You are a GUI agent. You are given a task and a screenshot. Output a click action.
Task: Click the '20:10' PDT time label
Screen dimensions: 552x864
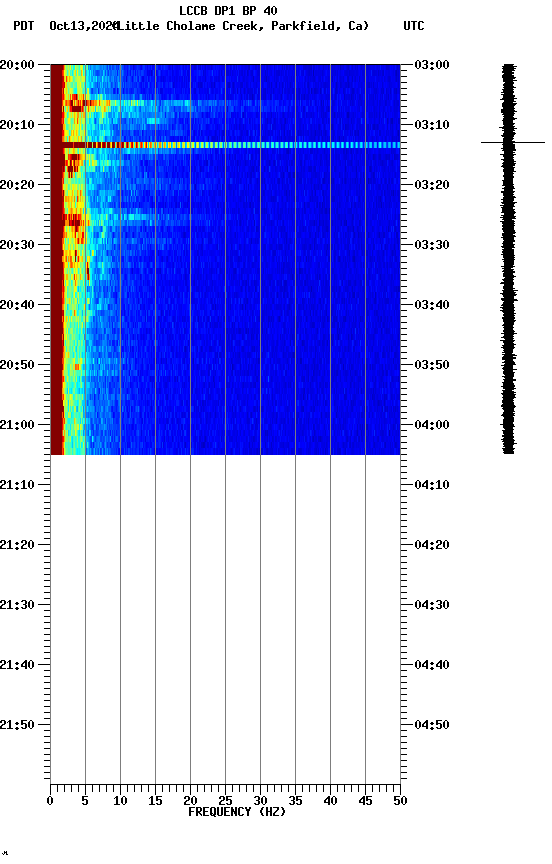click(x=17, y=125)
